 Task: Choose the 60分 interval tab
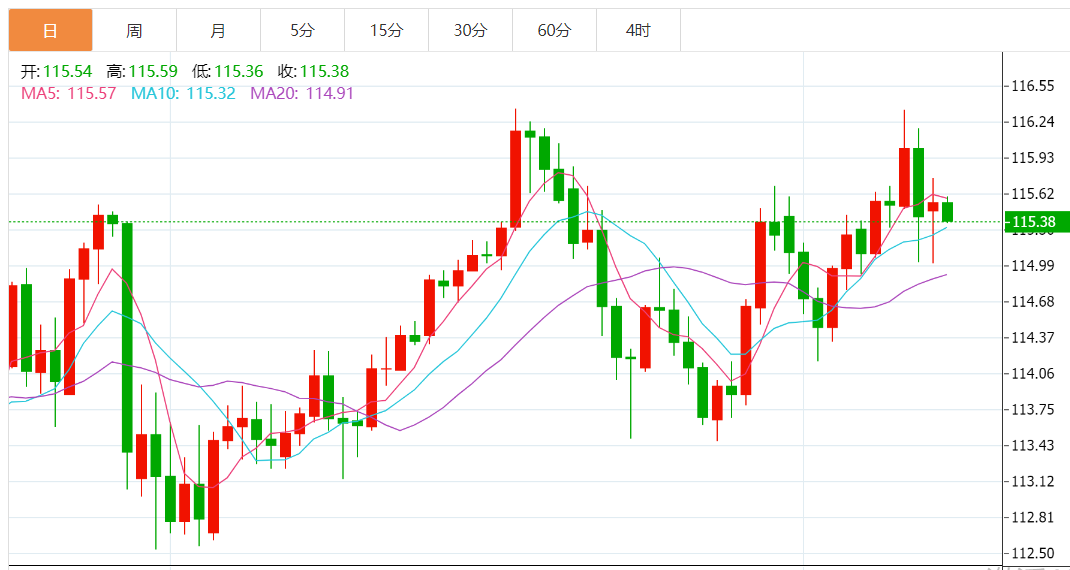(554, 31)
